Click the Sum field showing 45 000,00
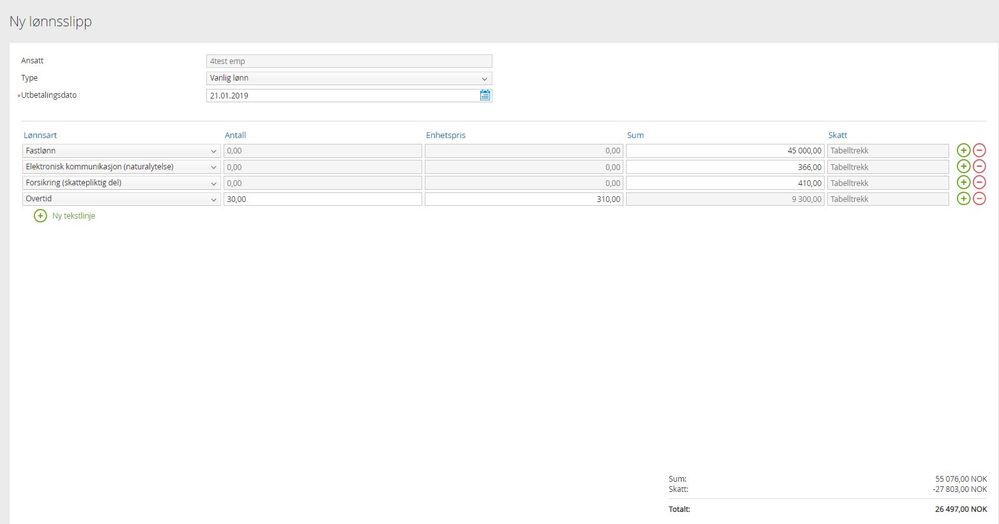This screenshot has width=999, height=524. pyautogui.click(x=725, y=151)
